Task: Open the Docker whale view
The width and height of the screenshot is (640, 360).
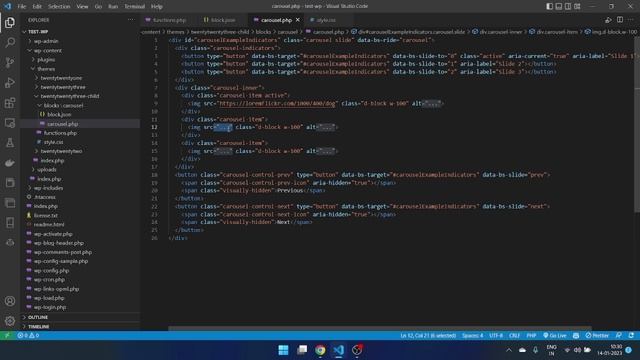Action: point(10,162)
